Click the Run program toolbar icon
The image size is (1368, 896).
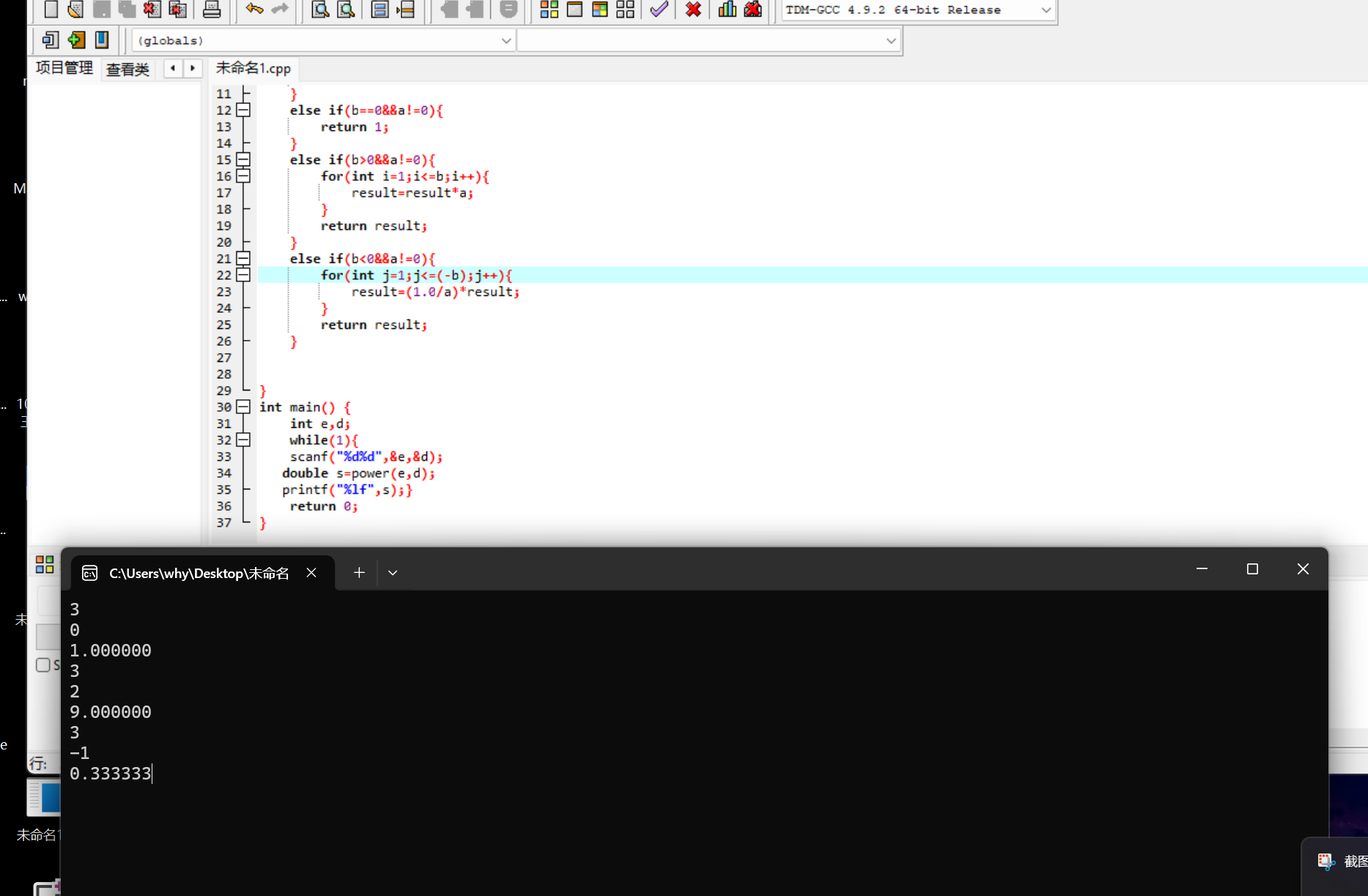pos(574,9)
